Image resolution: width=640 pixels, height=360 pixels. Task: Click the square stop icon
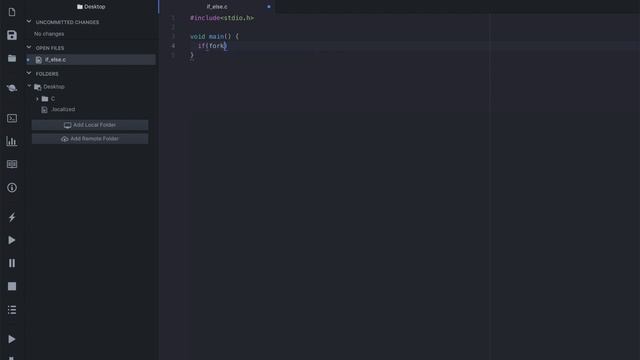[x=12, y=287]
